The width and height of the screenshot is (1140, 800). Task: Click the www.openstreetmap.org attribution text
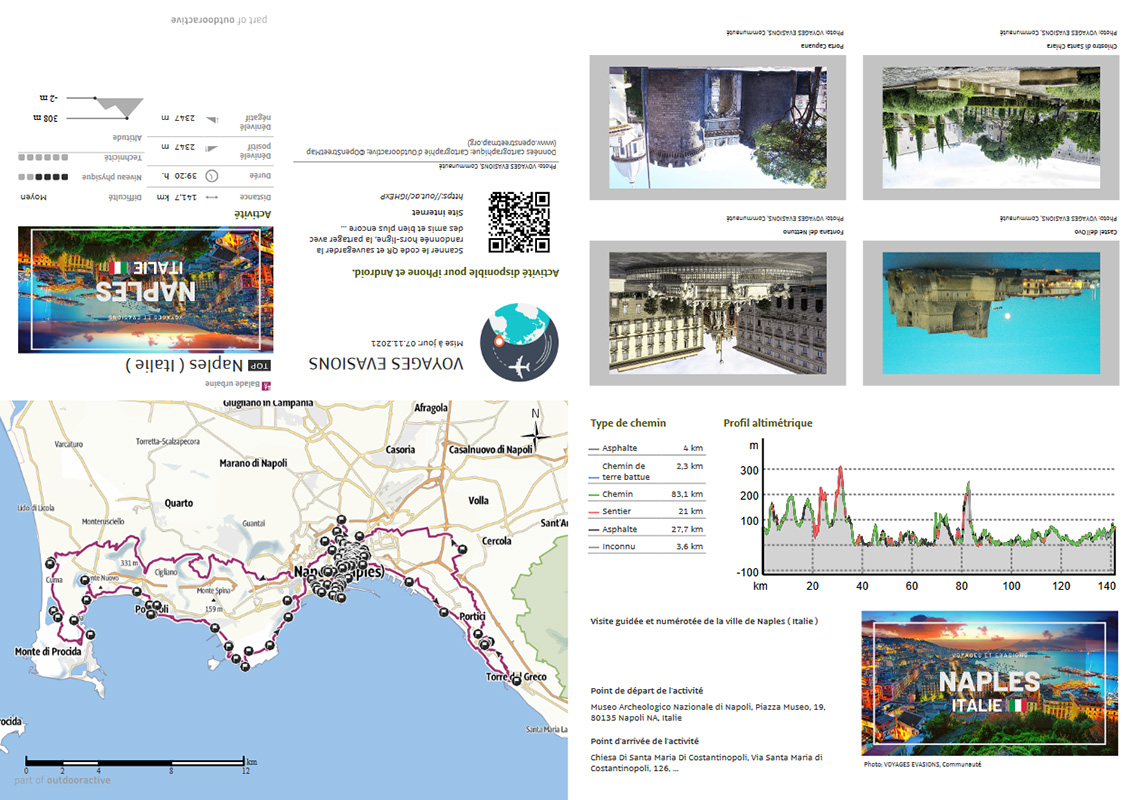(x=512, y=143)
